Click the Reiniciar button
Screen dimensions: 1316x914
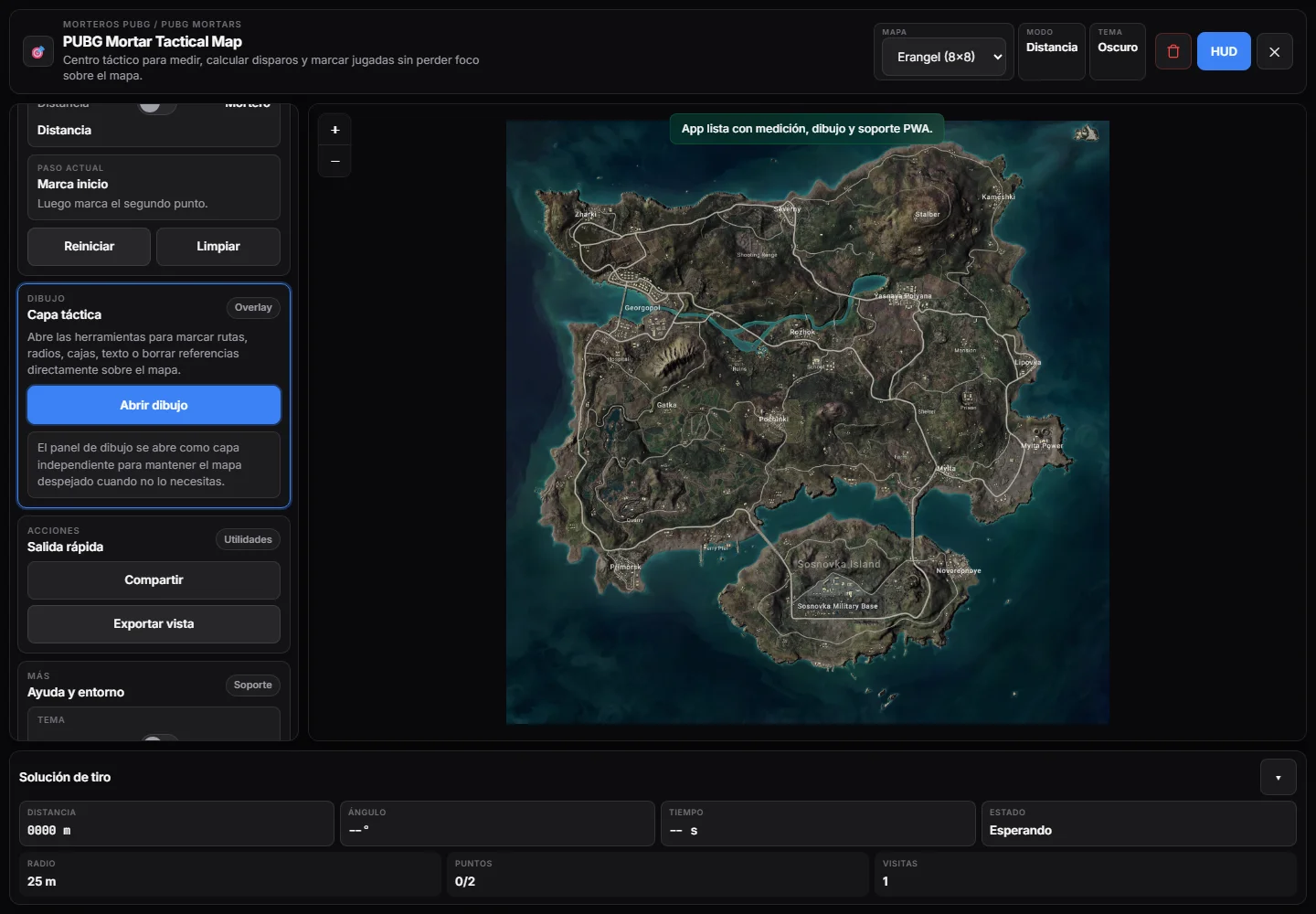(x=90, y=247)
